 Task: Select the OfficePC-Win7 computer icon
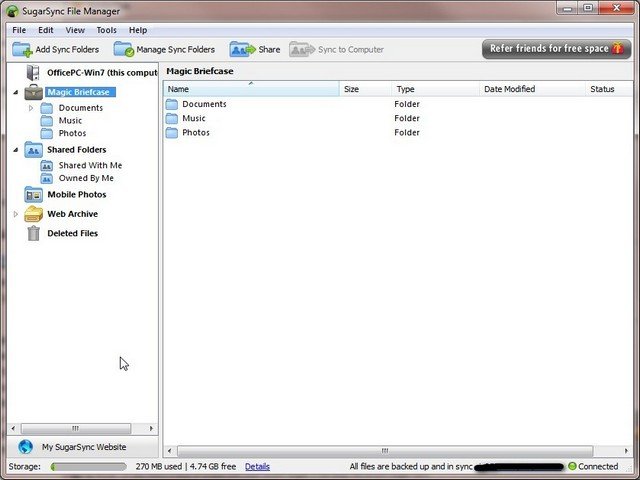click(x=34, y=73)
